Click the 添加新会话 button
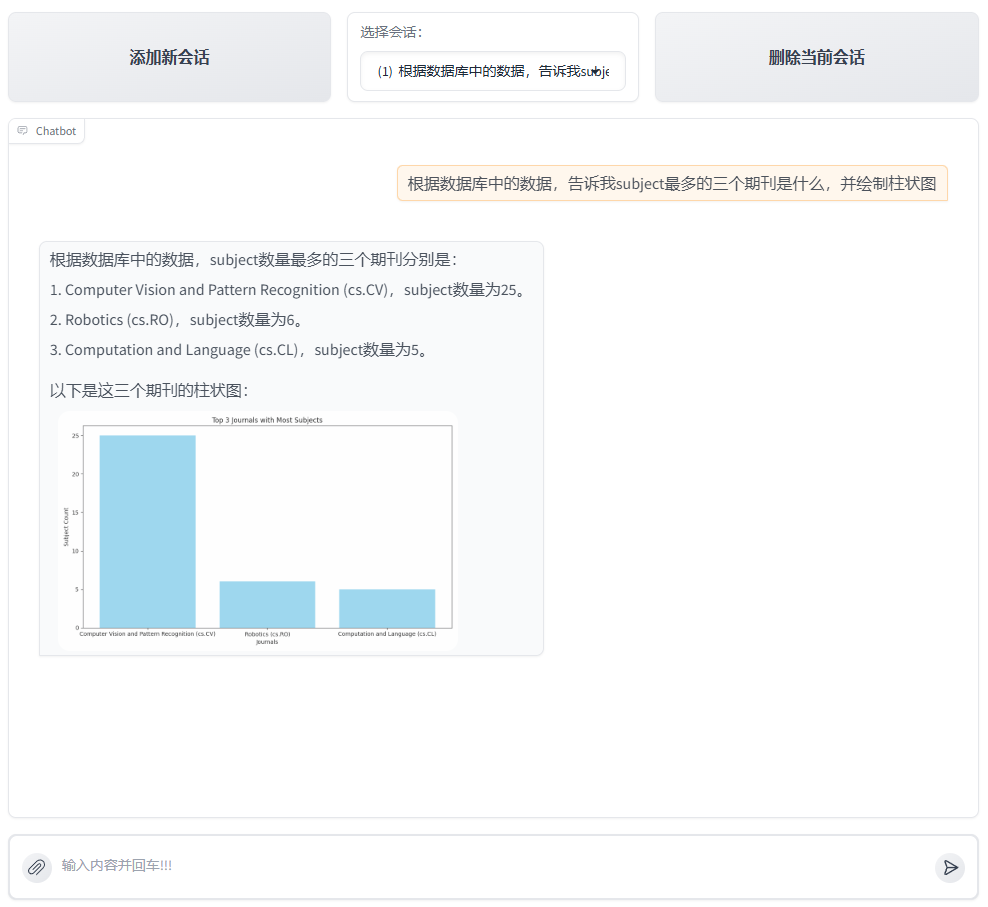 [169, 57]
